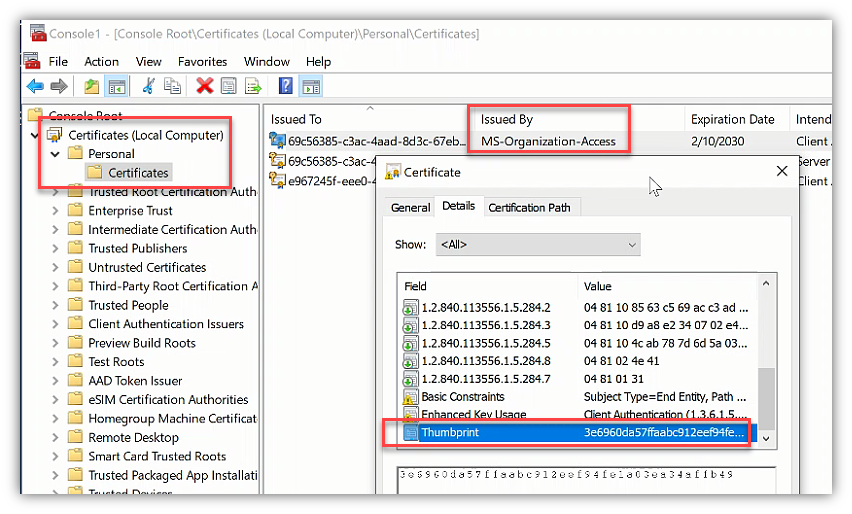Open the View menu

148,62
